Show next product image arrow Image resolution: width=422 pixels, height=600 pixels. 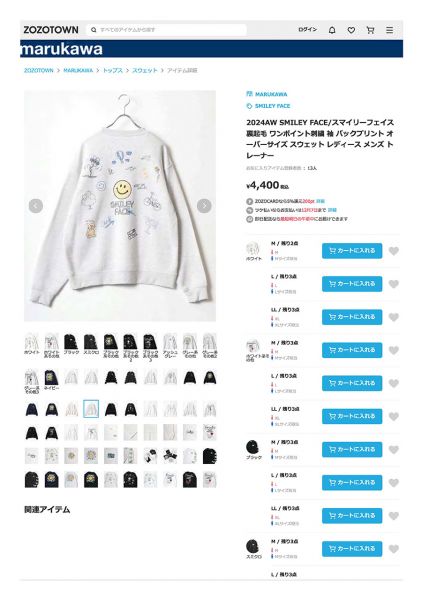[204, 206]
